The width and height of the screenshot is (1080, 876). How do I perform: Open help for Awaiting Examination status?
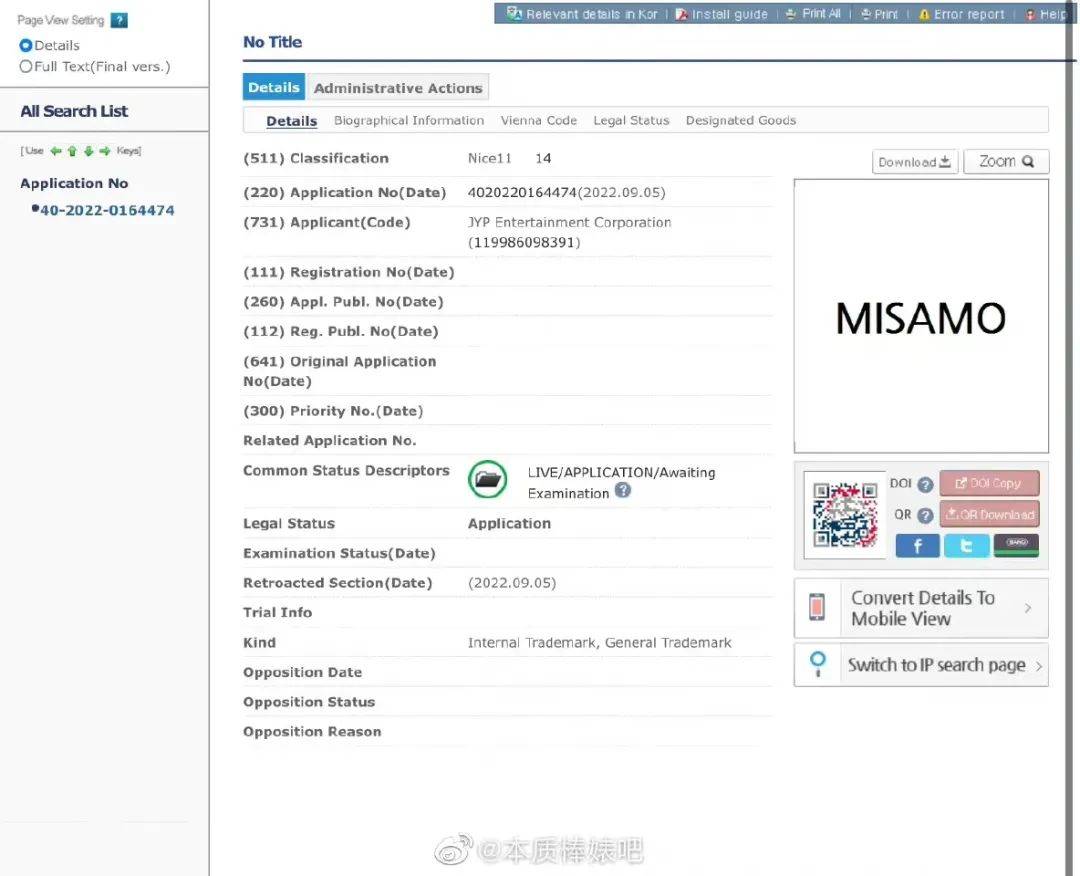click(623, 491)
